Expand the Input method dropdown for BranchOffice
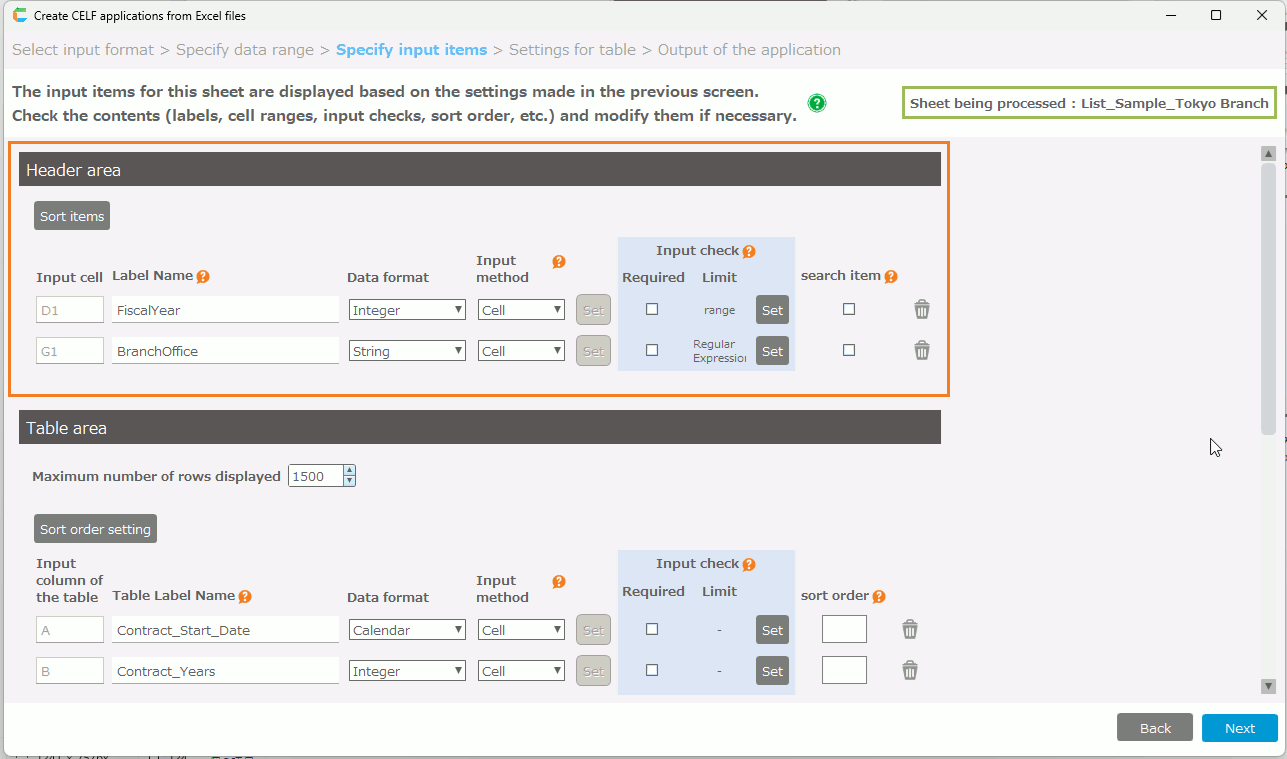The width and height of the screenshot is (1287, 759). pos(522,351)
